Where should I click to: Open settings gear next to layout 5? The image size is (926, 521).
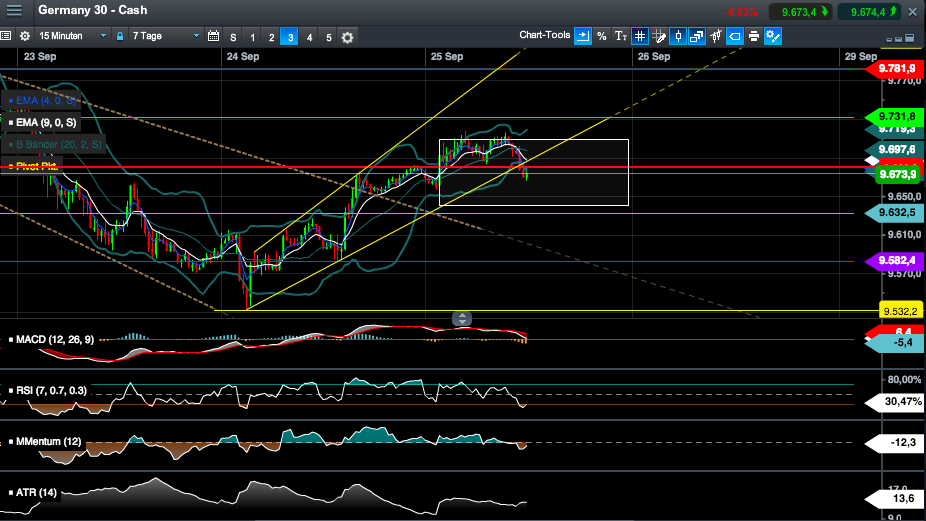(347, 37)
